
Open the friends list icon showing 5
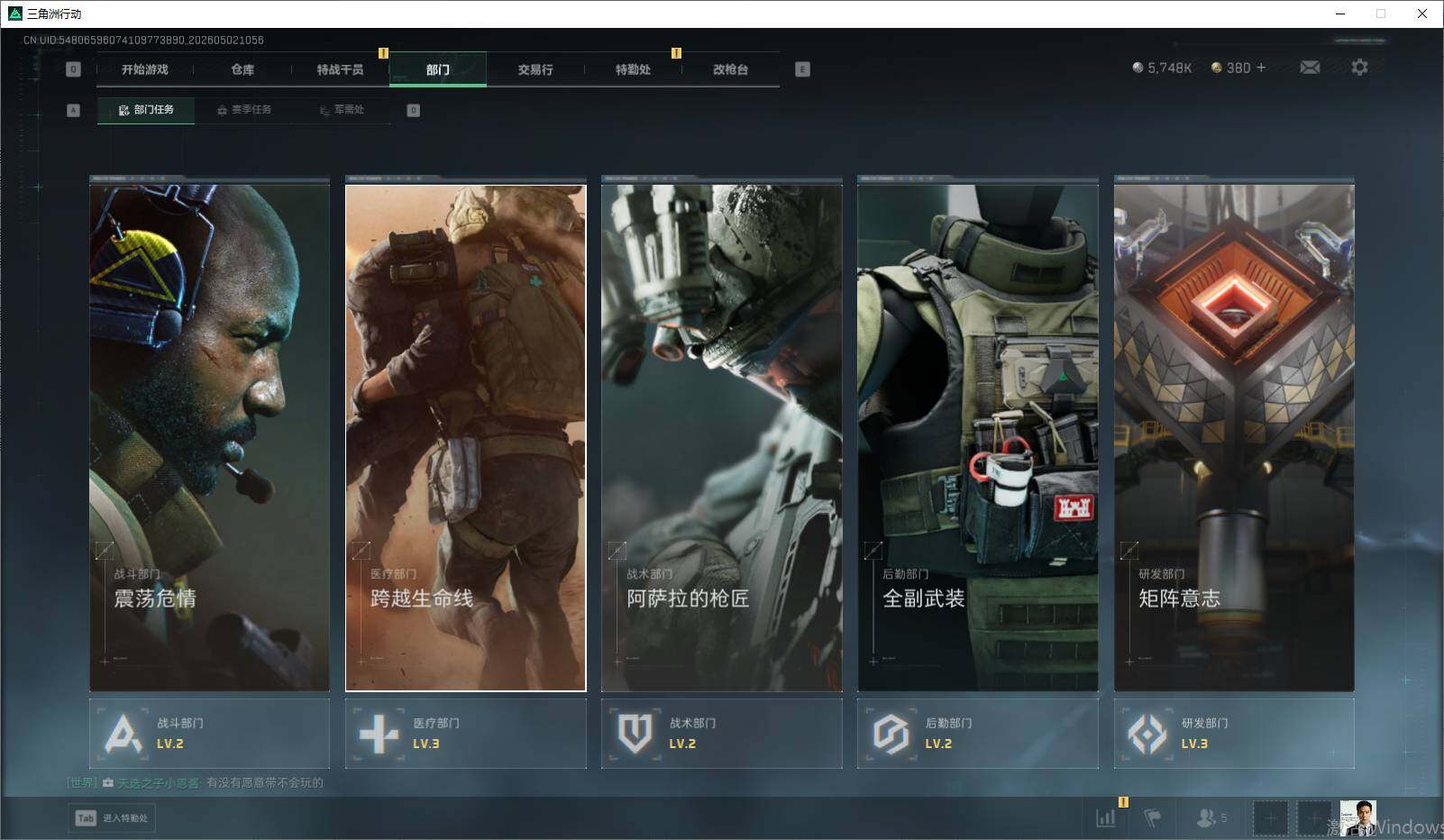tap(1211, 817)
